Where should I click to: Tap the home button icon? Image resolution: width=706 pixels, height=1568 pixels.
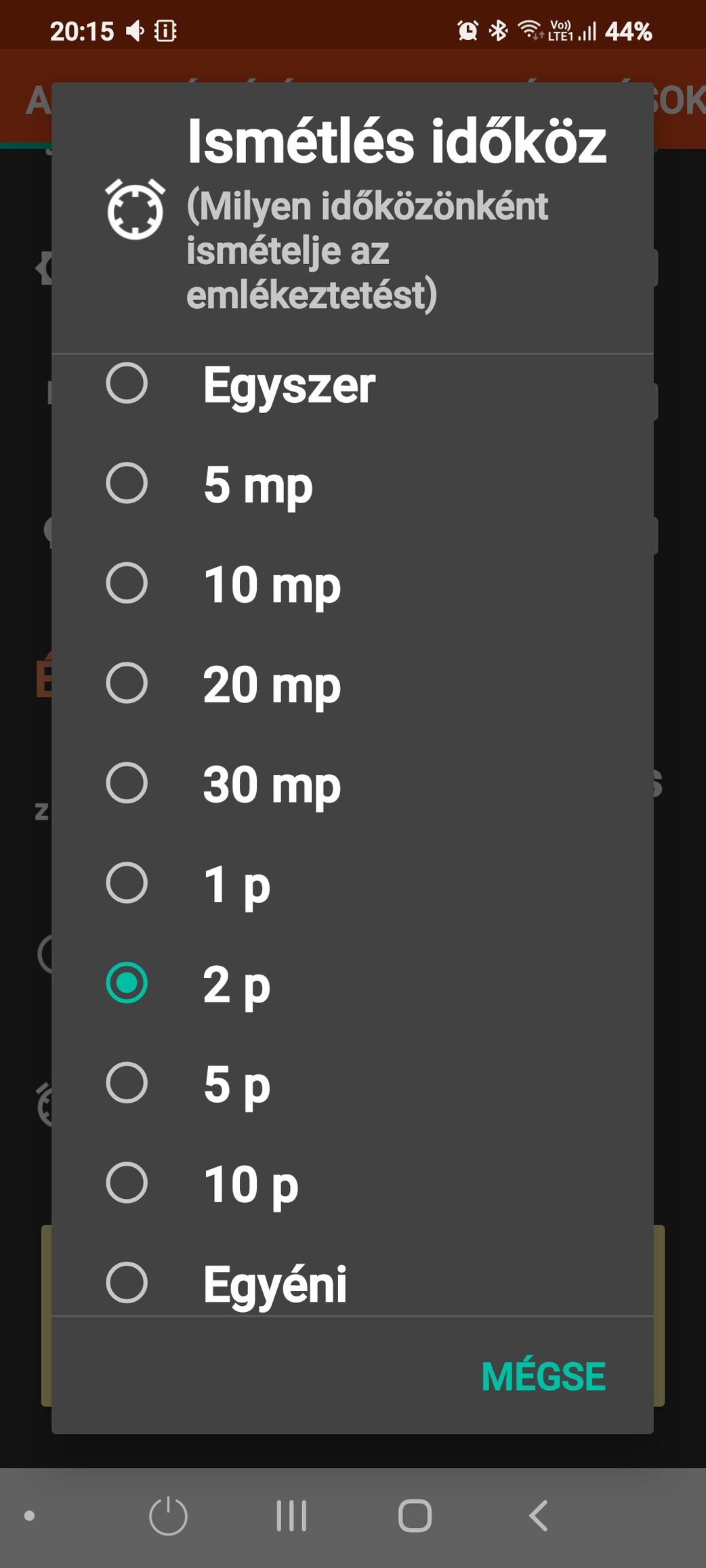click(x=415, y=1516)
